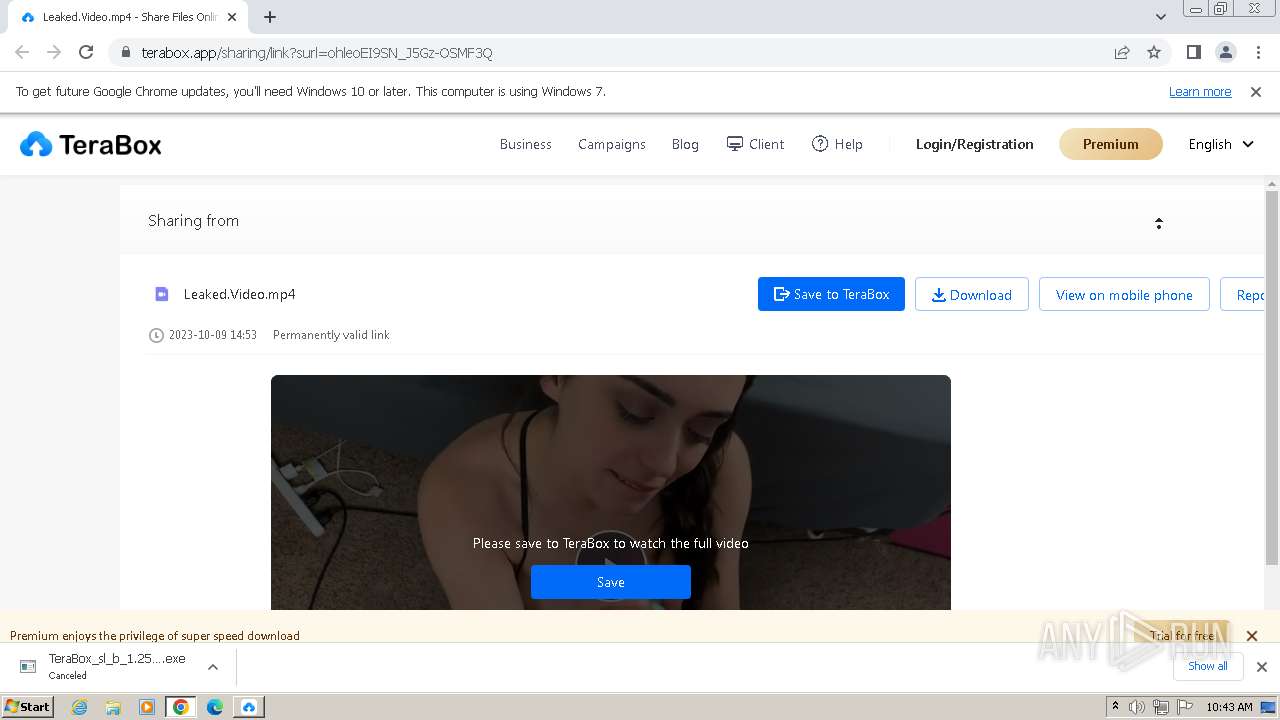1280x720 pixels.
Task: Open Windows Explorer from the taskbar
Action: 113,707
